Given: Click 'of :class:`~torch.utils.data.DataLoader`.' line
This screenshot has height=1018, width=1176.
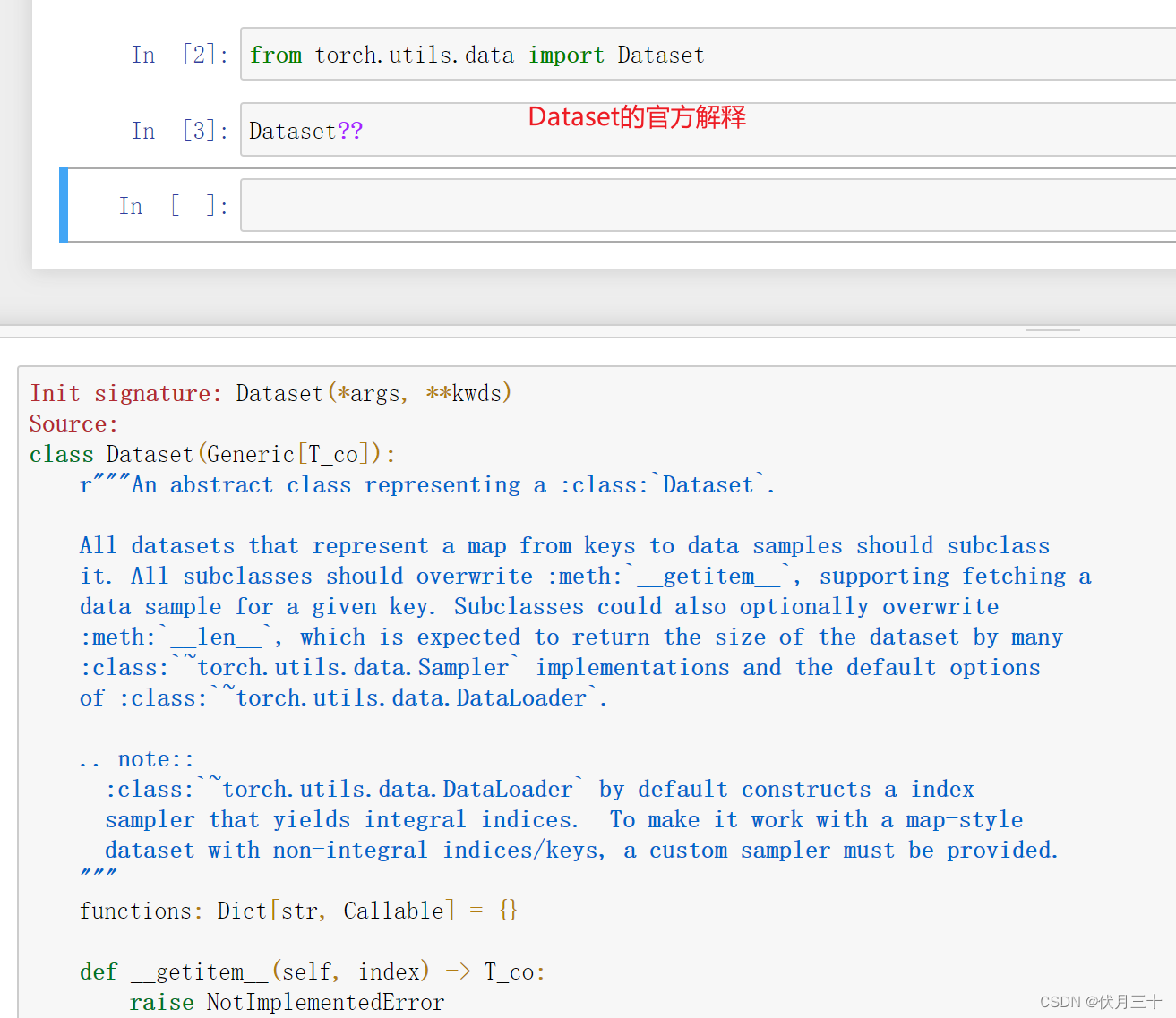Looking at the screenshot, I should [344, 697].
